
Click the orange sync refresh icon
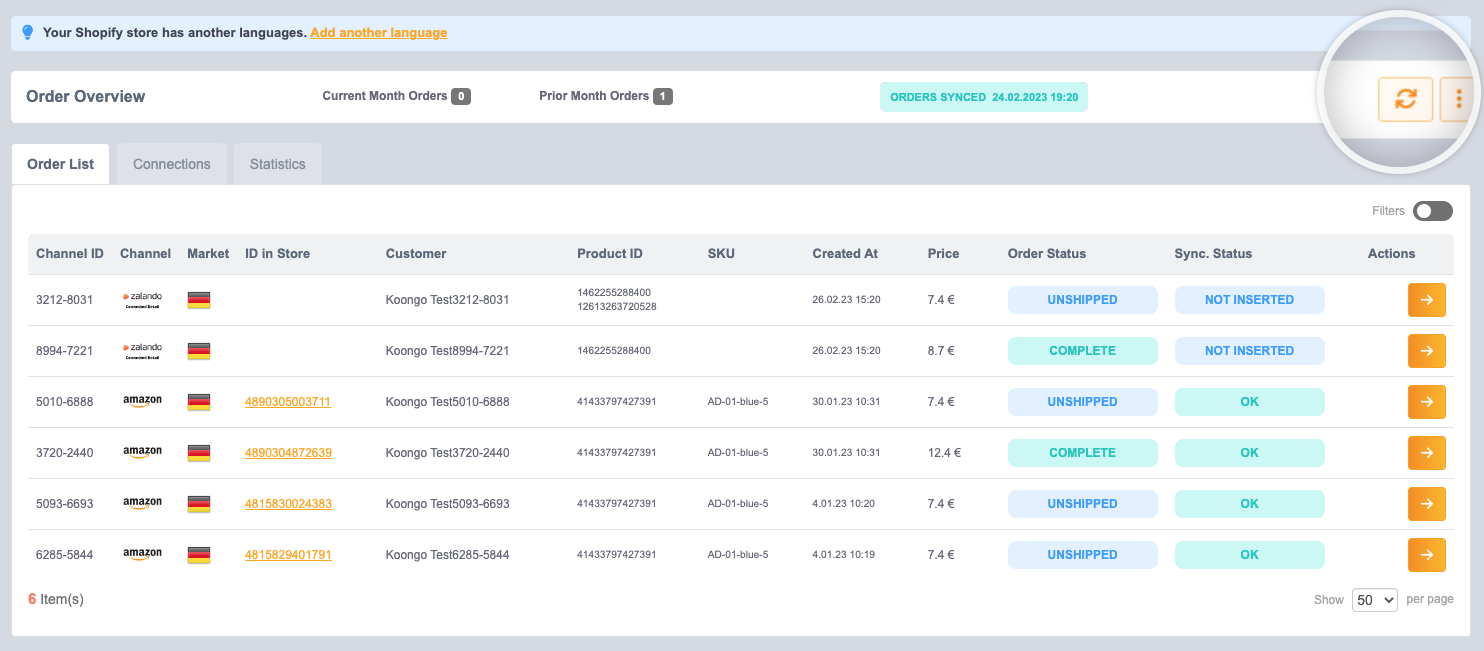click(1405, 99)
